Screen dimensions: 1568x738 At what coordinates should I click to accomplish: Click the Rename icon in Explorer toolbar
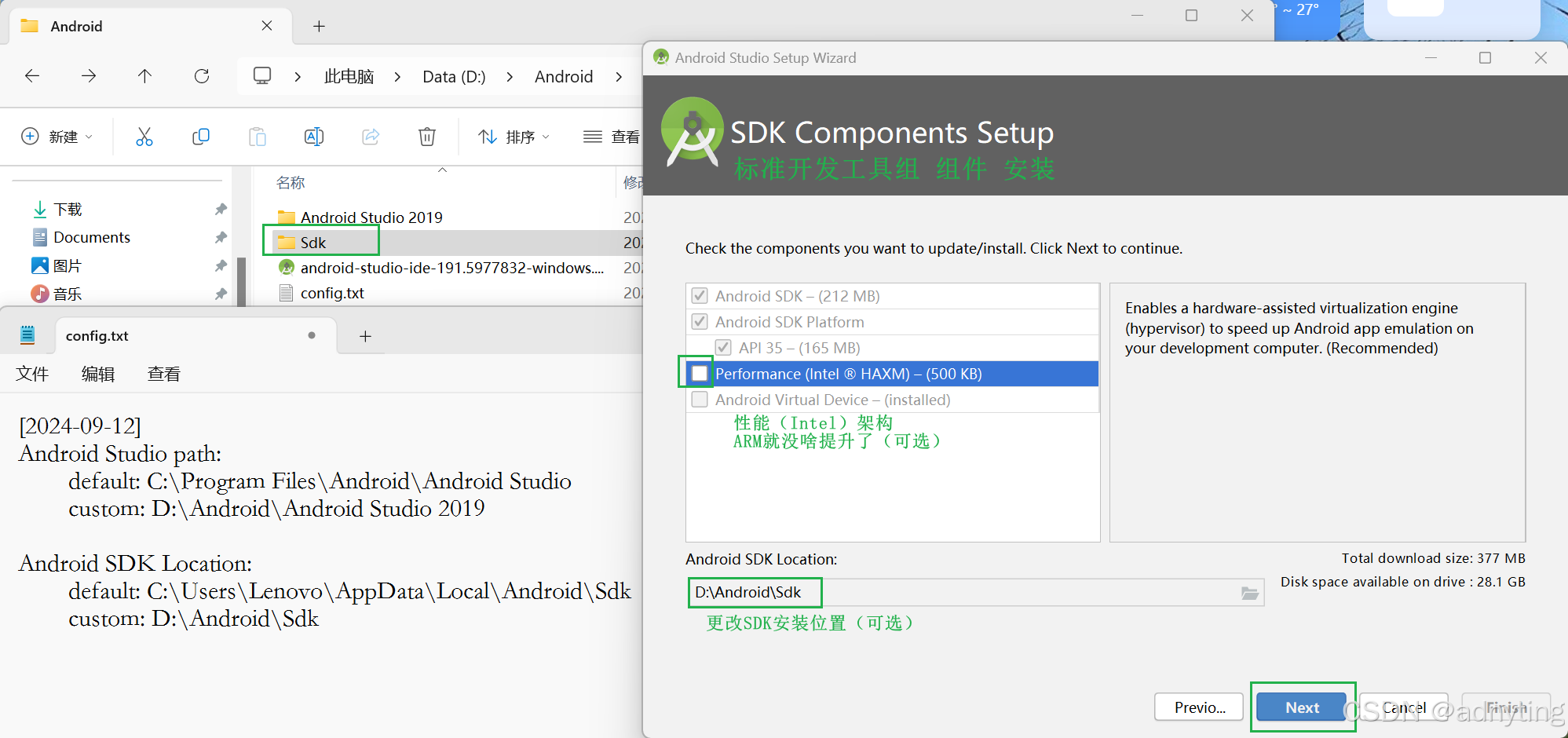click(x=314, y=137)
